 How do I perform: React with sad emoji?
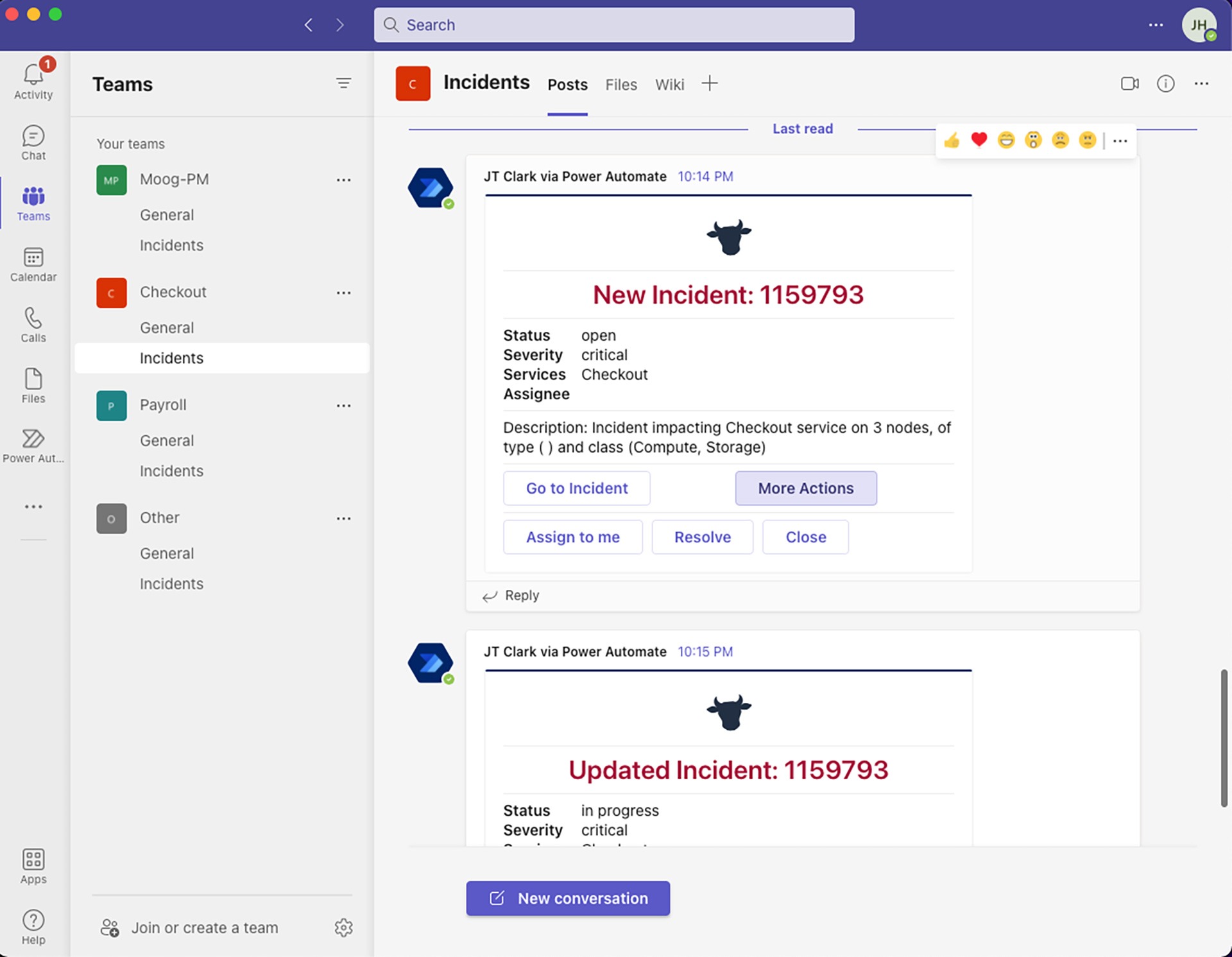1061,140
